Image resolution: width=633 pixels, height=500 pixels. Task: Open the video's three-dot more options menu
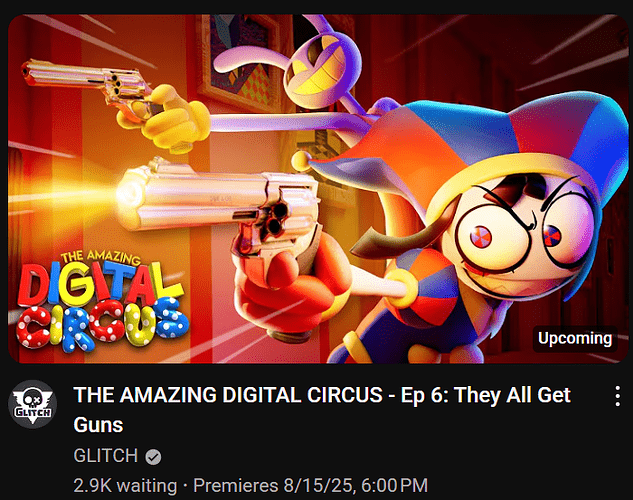point(617,395)
